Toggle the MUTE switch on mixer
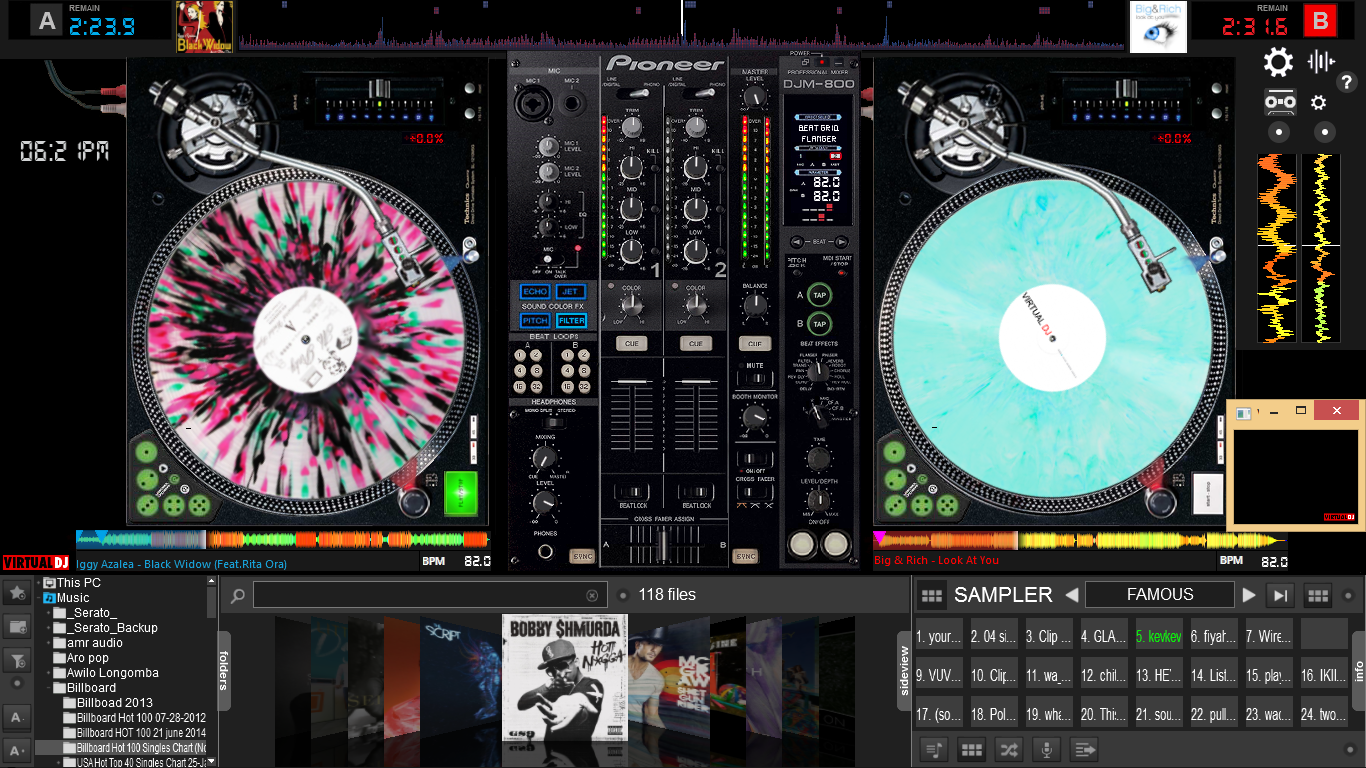 click(755, 379)
